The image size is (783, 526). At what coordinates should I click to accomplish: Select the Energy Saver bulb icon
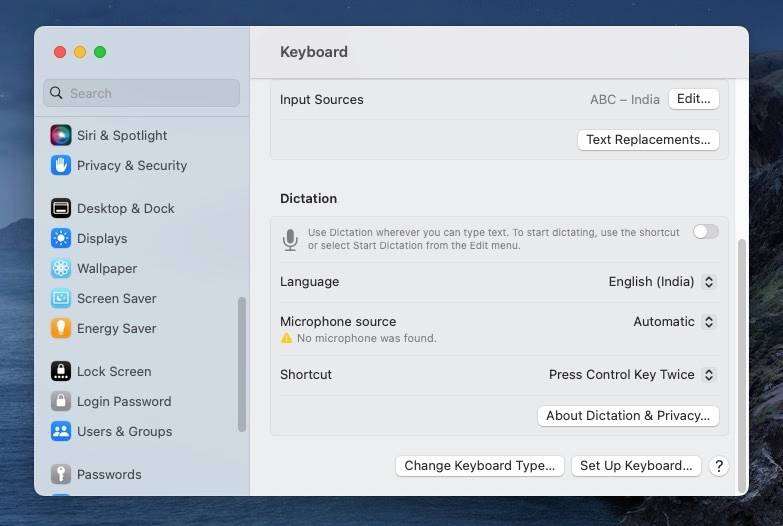61,328
